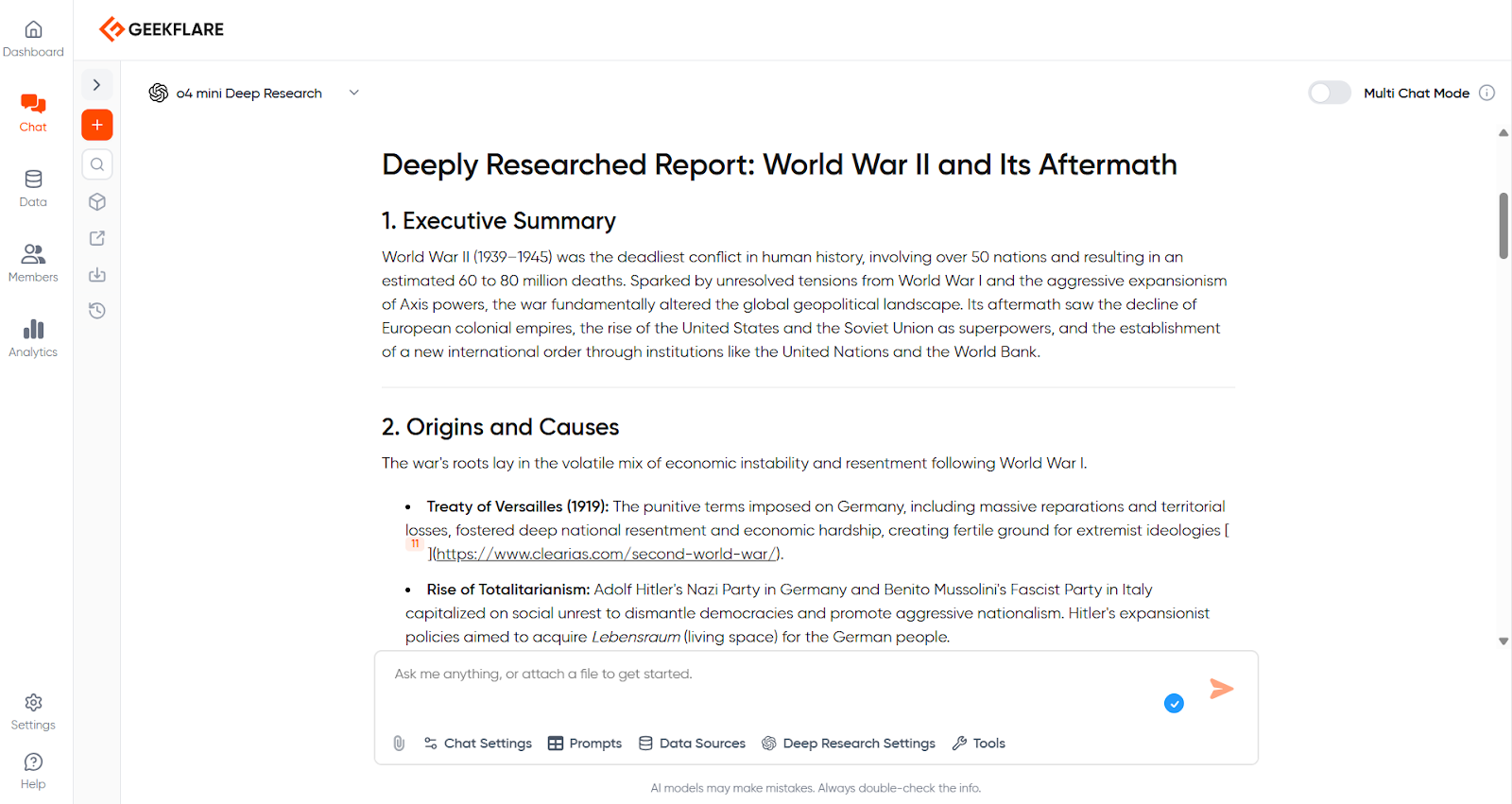
Task: Enable the Multi Chat Mode toggle
Action: (x=1329, y=93)
